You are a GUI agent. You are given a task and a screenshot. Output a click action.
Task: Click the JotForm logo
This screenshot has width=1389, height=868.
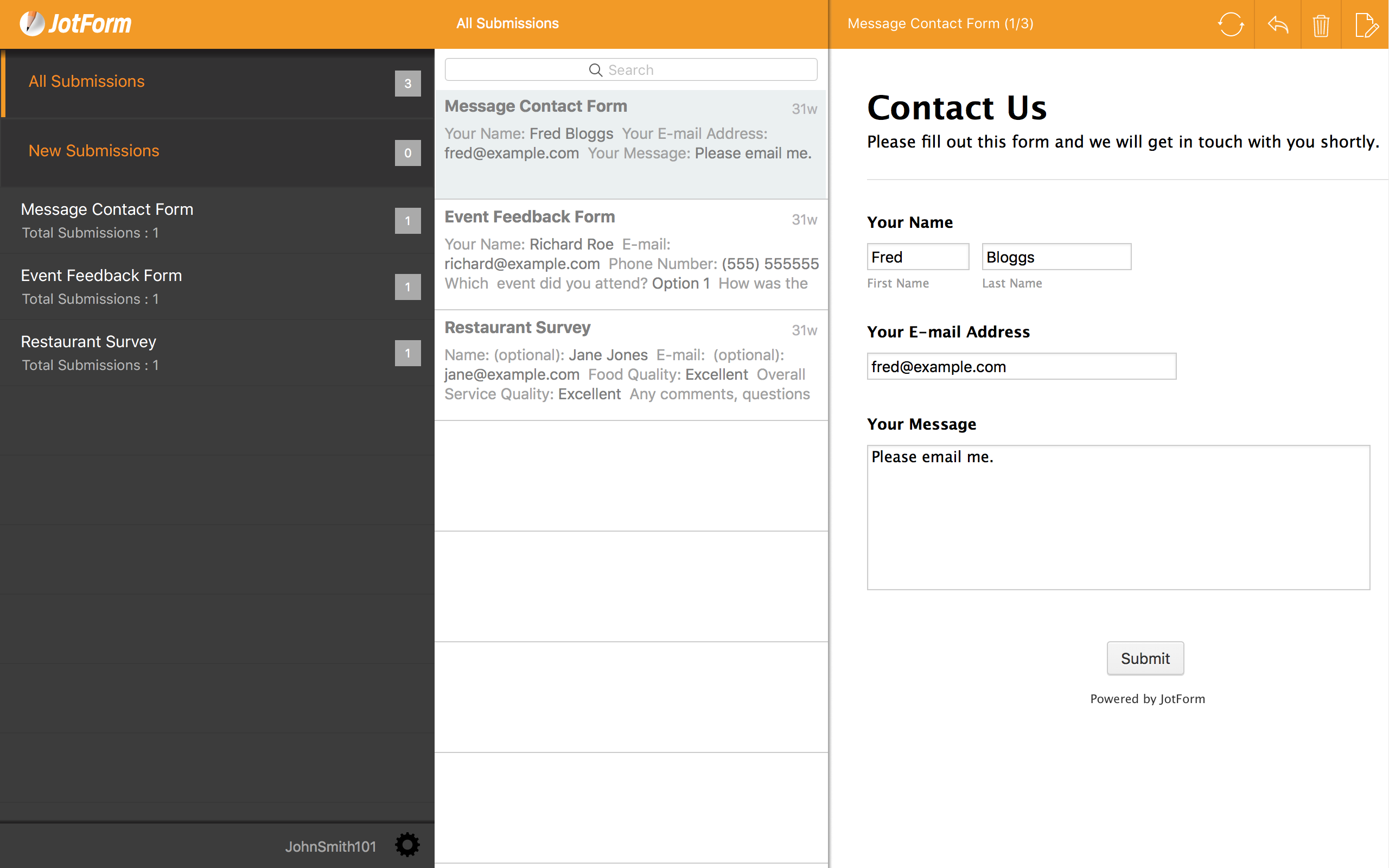75,23
